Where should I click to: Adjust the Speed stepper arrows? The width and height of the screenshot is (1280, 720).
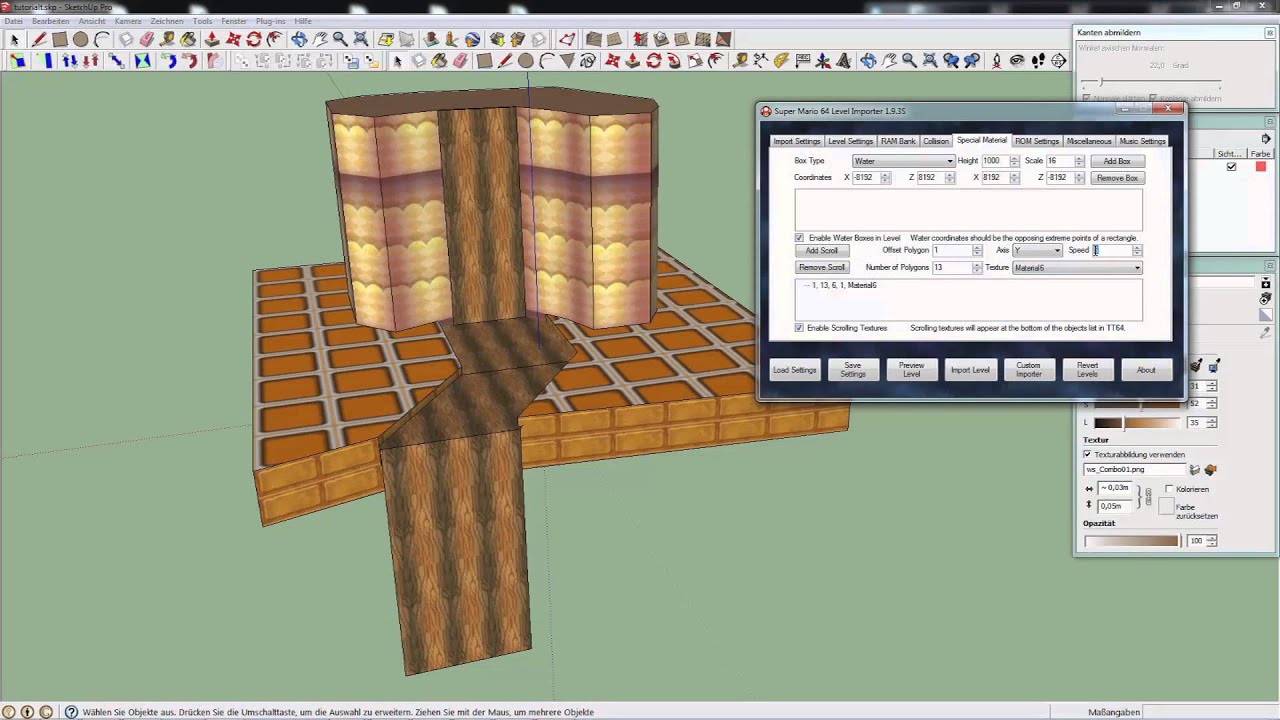1137,250
